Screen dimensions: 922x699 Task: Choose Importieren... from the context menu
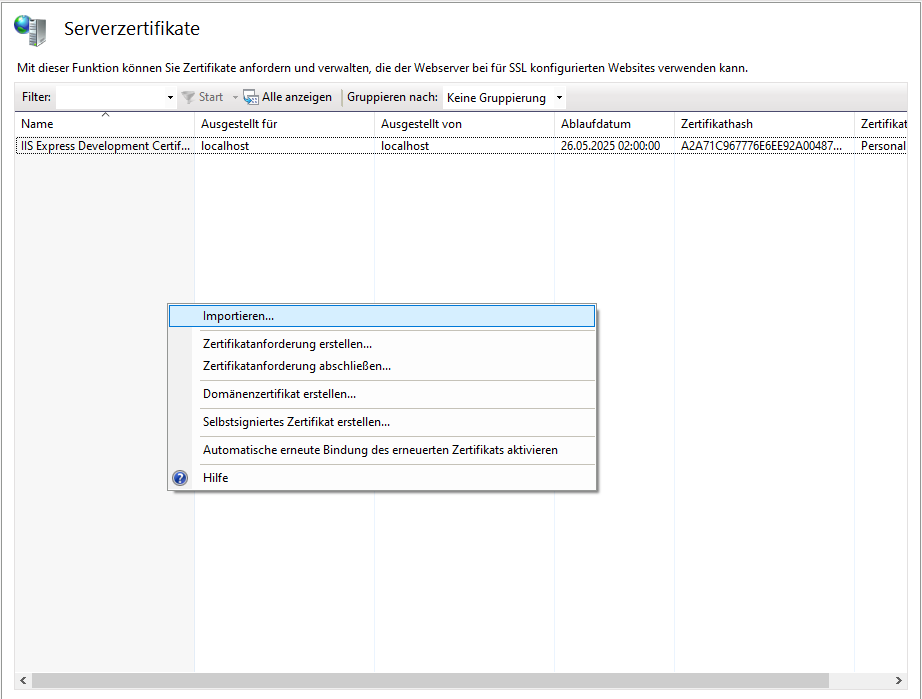click(x=238, y=316)
